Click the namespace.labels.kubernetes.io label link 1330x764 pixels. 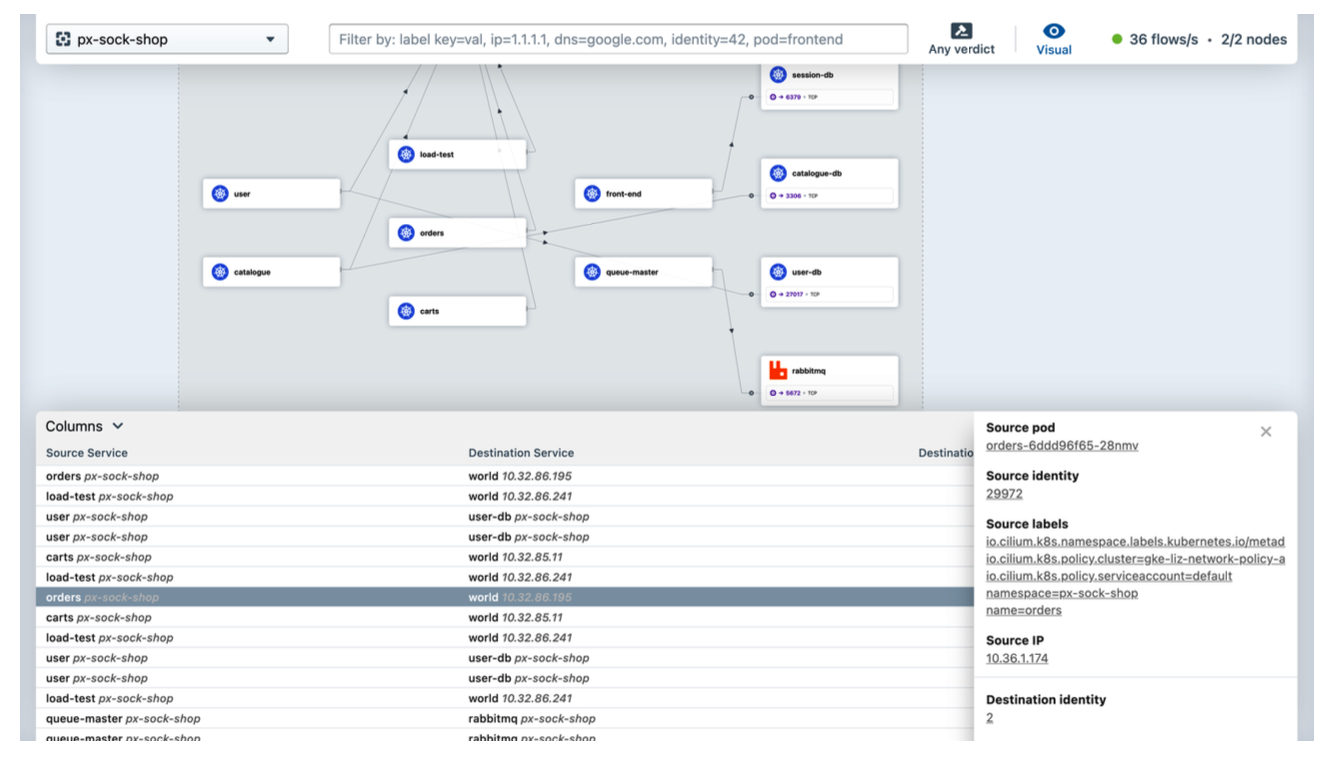pyautogui.click(x=1136, y=542)
